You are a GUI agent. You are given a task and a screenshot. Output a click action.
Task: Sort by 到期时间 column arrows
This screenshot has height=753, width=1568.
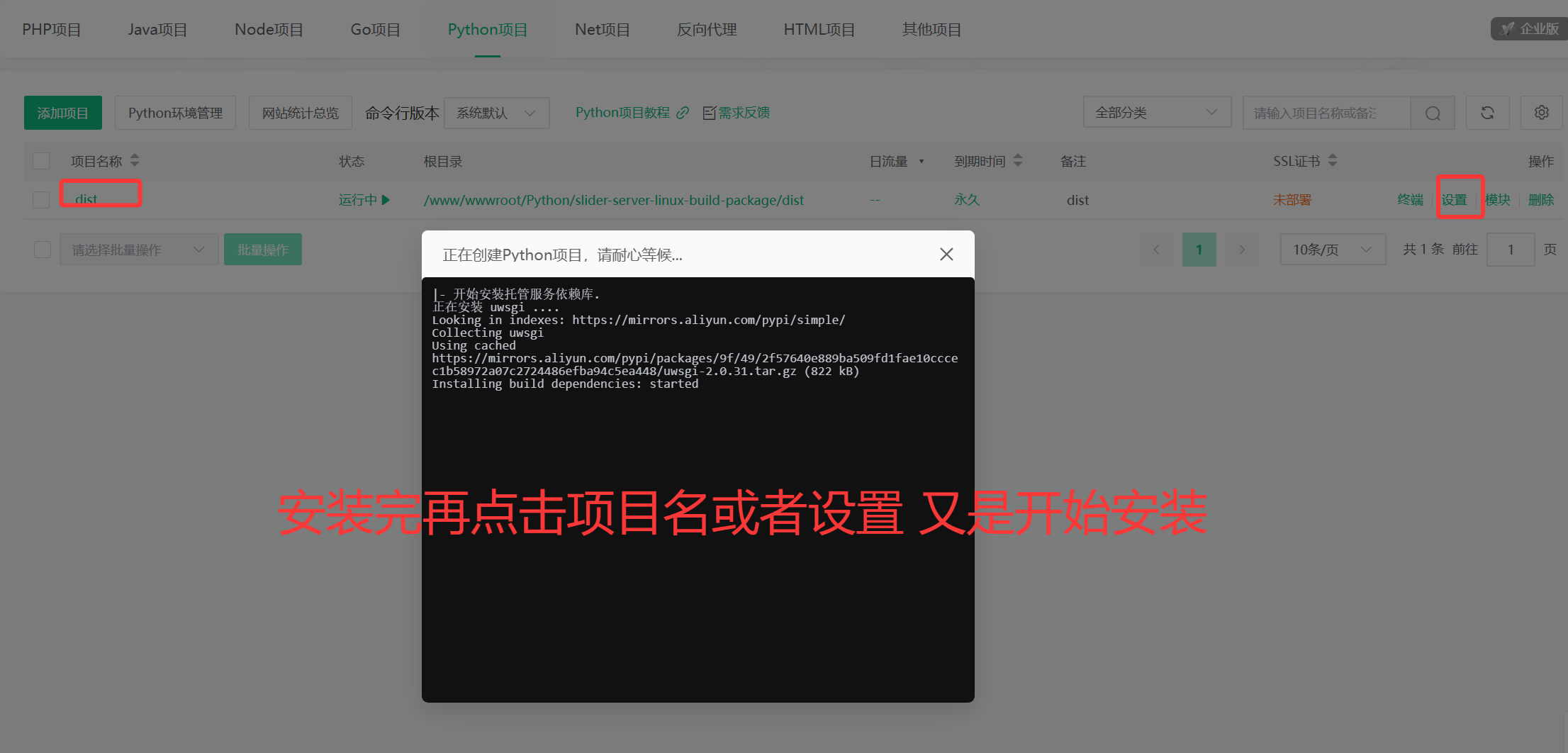tap(1018, 160)
